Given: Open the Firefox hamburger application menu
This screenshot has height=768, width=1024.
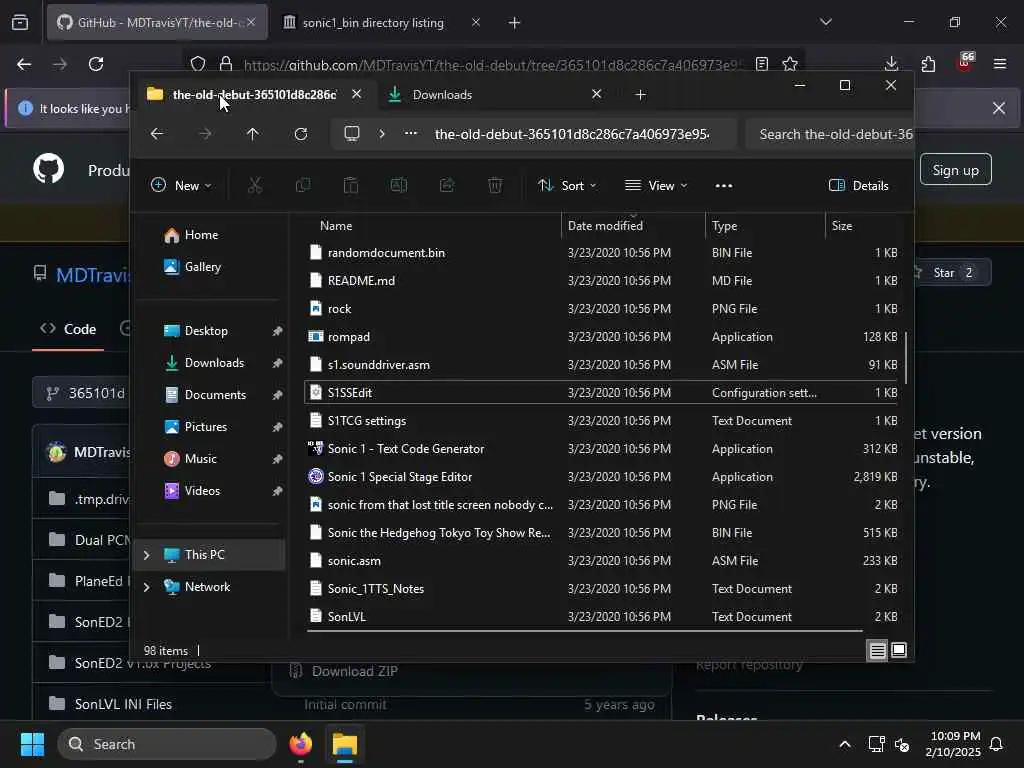Looking at the screenshot, I should 1000,64.
